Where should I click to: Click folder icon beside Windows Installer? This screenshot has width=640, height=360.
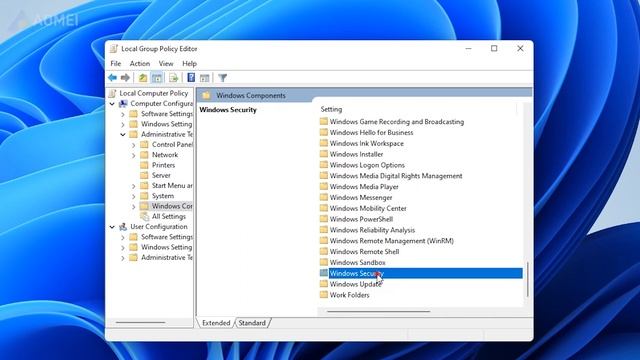pos(324,154)
